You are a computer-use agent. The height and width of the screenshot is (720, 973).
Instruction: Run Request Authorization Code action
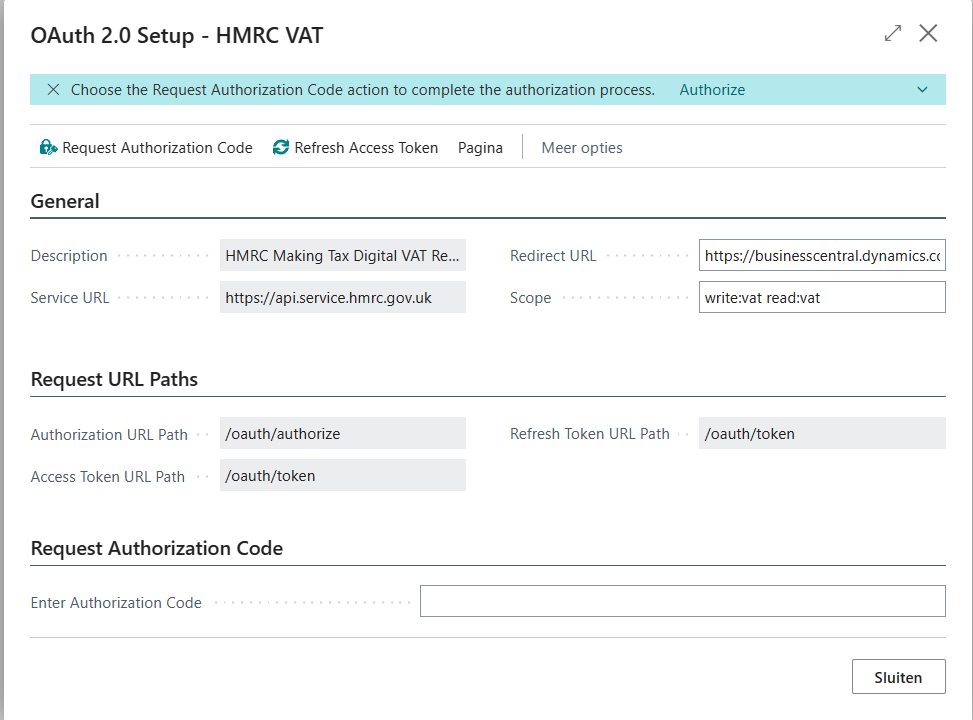click(x=146, y=147)
